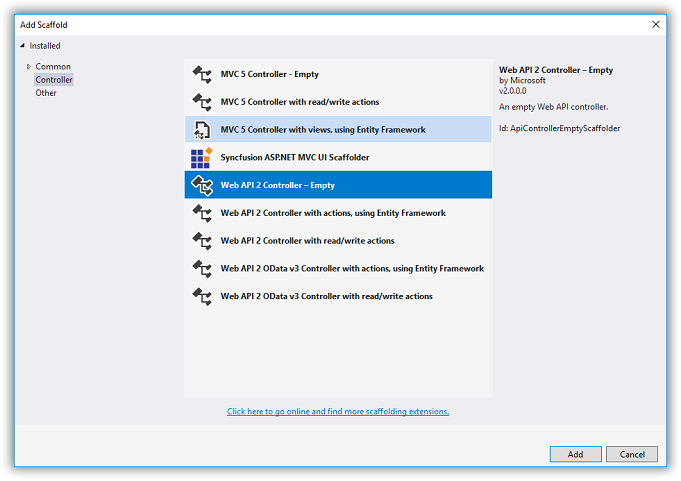Select Web API 2 OData v3 Controller with actions, using Entity Framework
This screenshot has height=481, width=681.
tap(338, 269)
